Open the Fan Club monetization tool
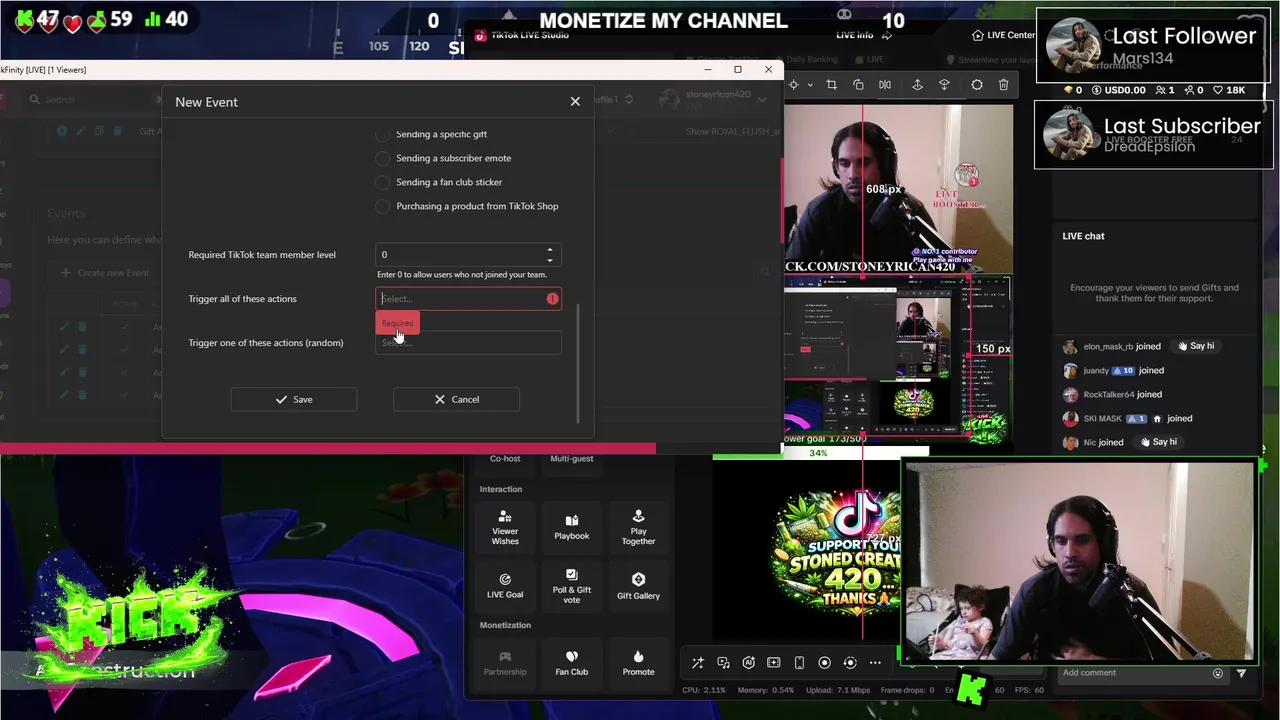Viewport: 1280px width, 720px height. coord(572,663)
